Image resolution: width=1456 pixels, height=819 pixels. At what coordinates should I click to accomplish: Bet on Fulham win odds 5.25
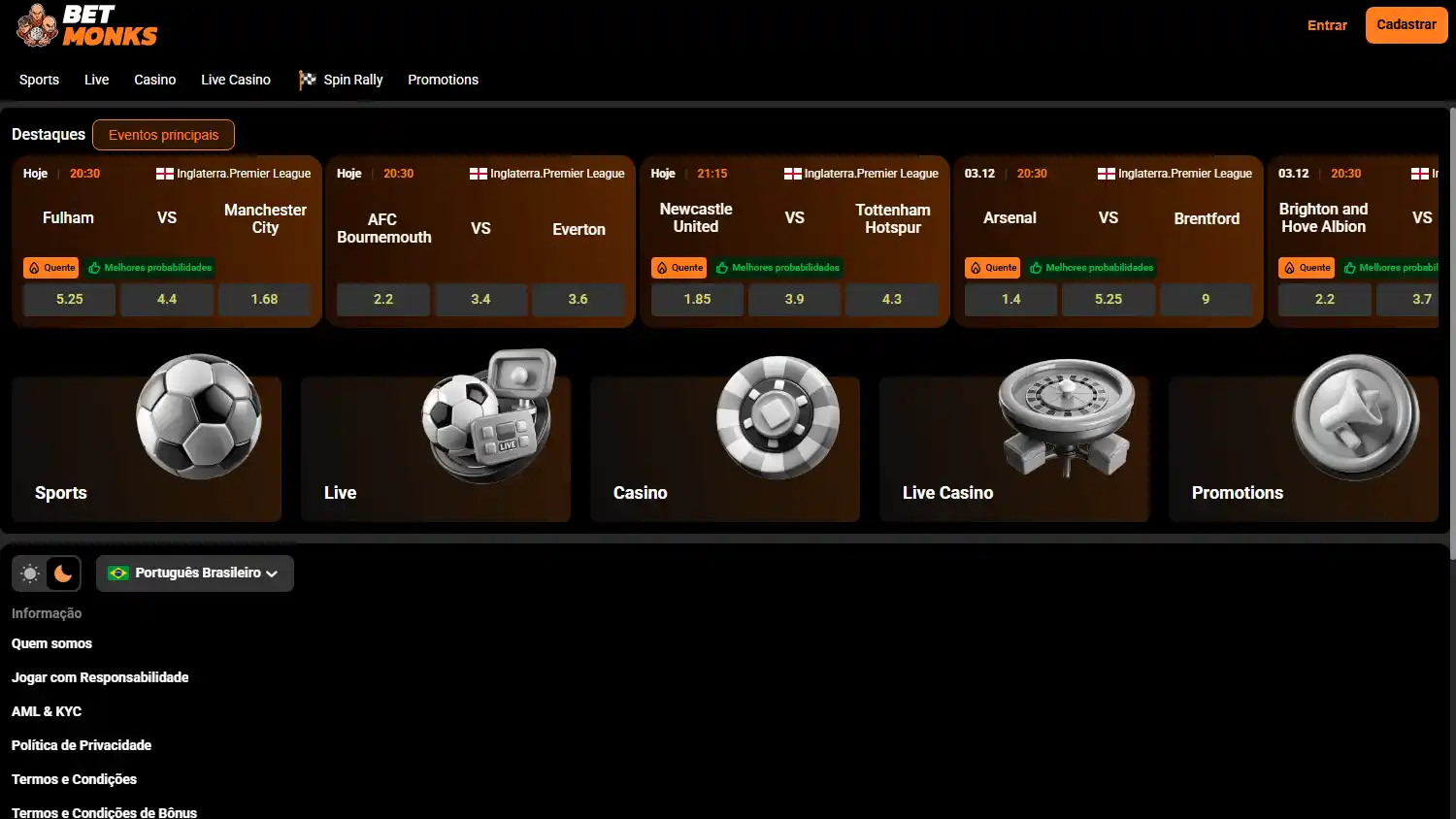(69, 300)
